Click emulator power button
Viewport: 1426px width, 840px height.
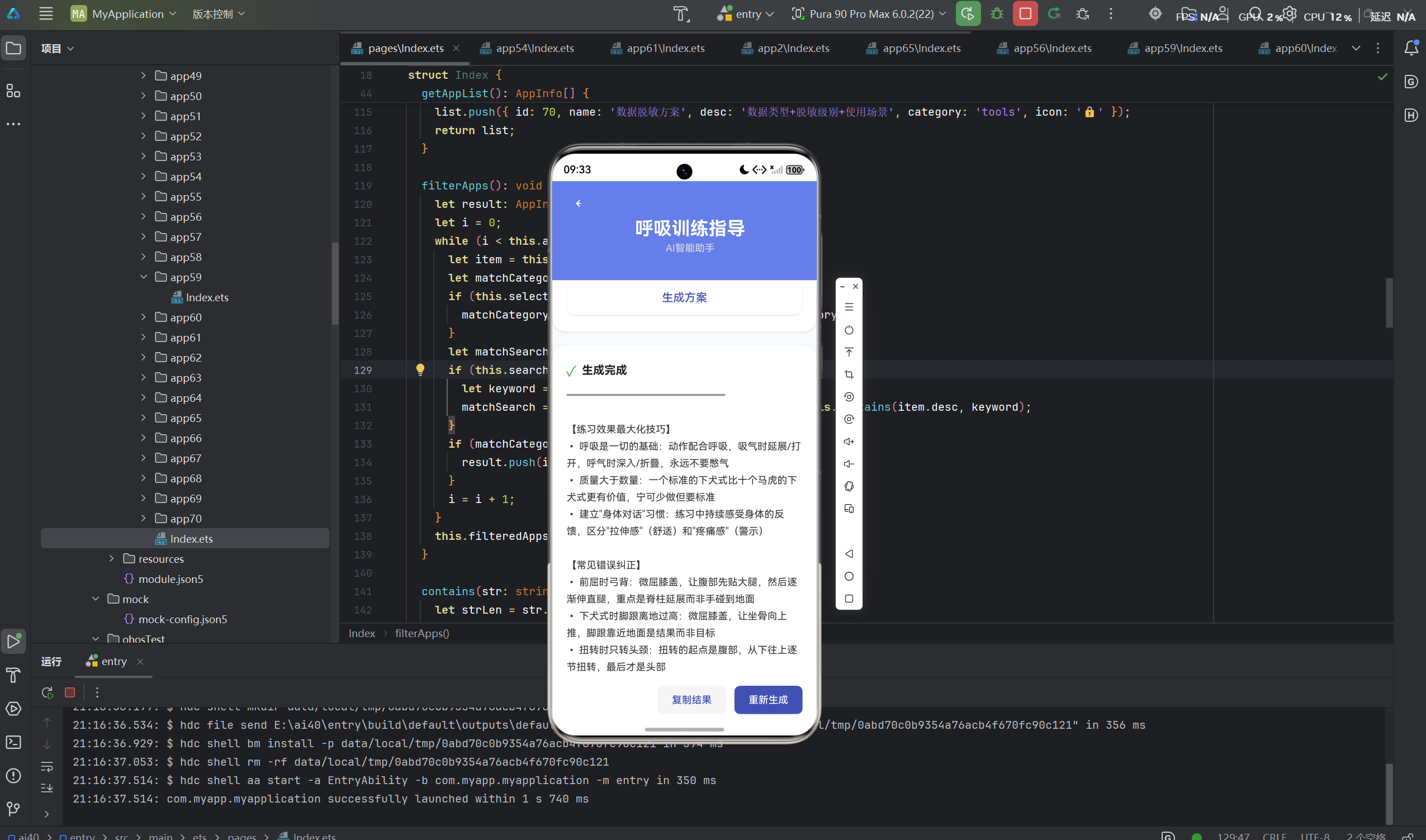tap(849, 330)
